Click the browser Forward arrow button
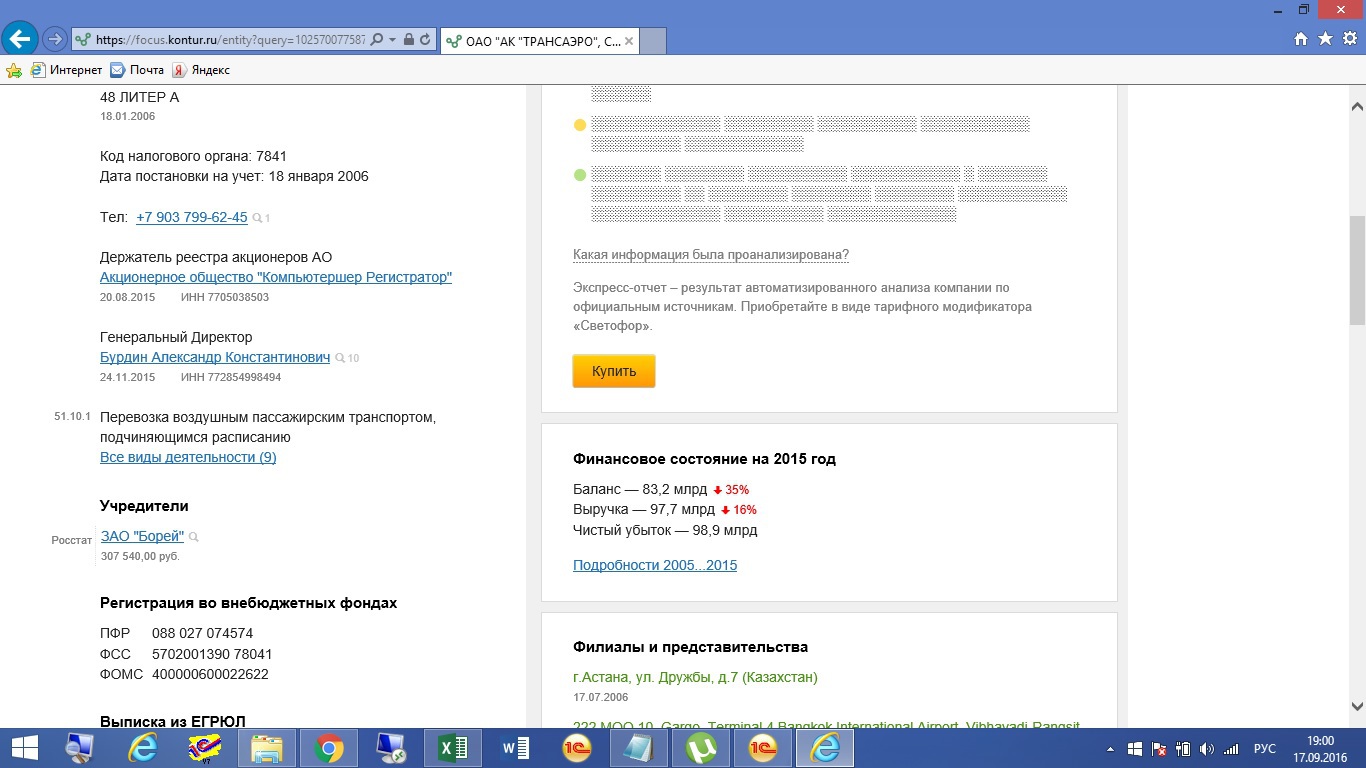Viewport: 1366px width, 768px height. (55, 40)
